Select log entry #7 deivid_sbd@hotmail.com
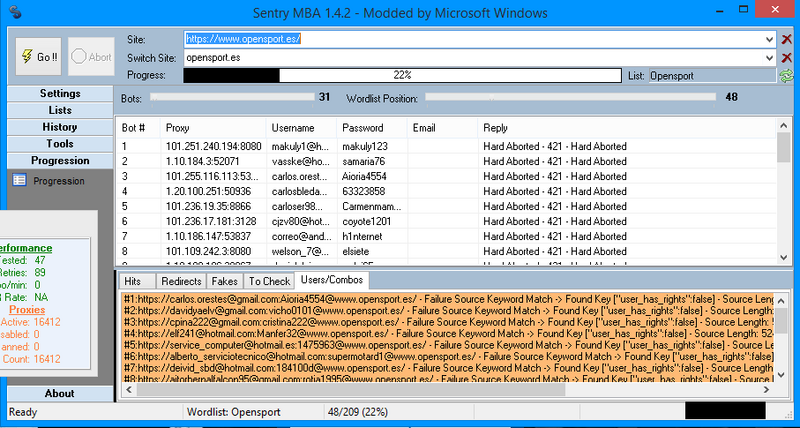Screen dimensions: 800x428 pyautogui.click(x=449, y=368)
